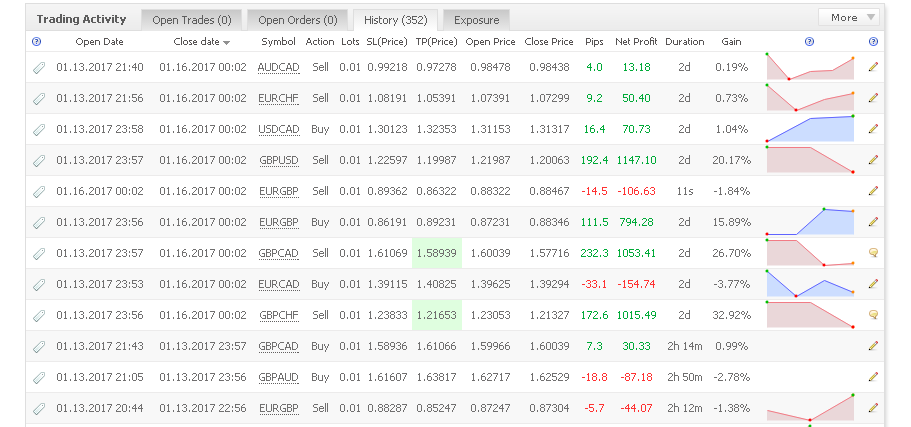
Task: Click the pencil icon on the GBPAUD row
Action: (x=873, y=377)
